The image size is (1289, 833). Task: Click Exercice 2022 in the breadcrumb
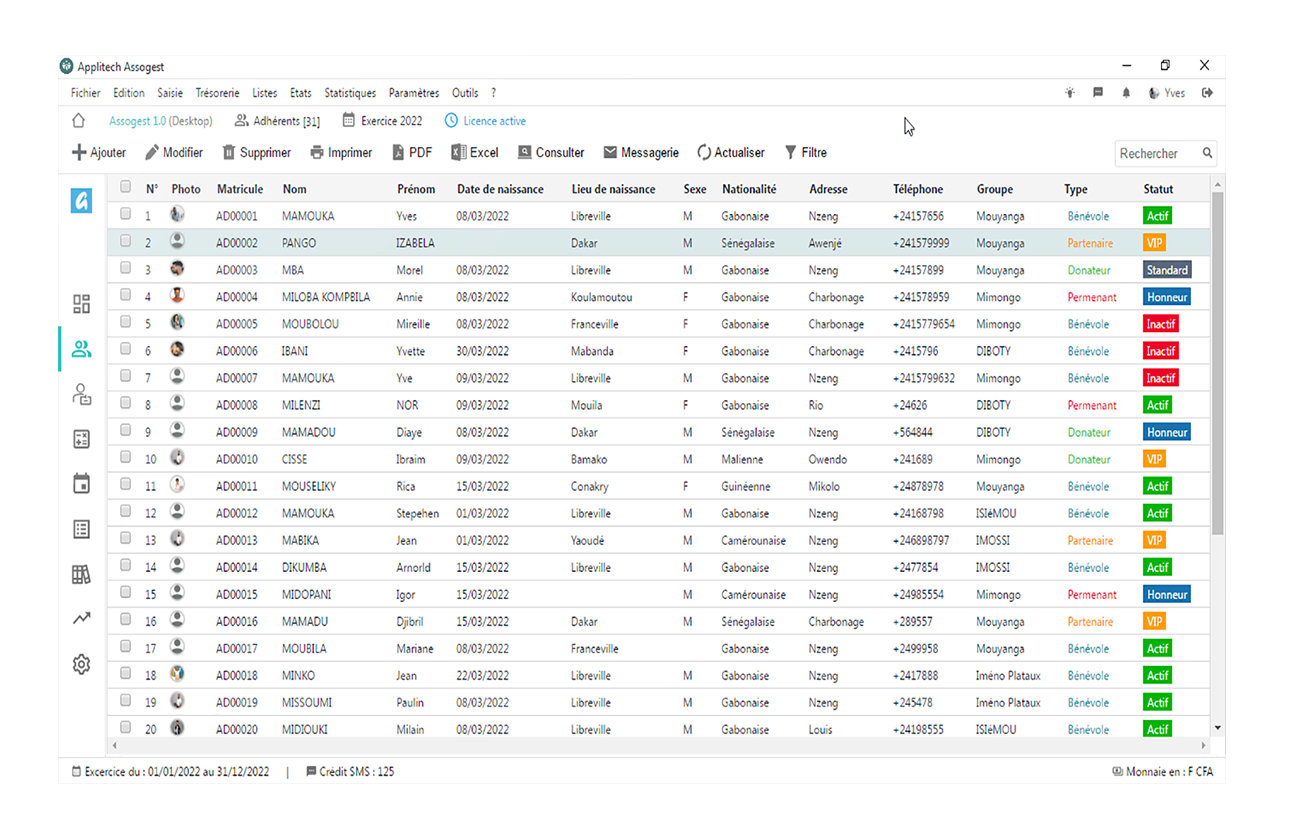click(382, 121)
